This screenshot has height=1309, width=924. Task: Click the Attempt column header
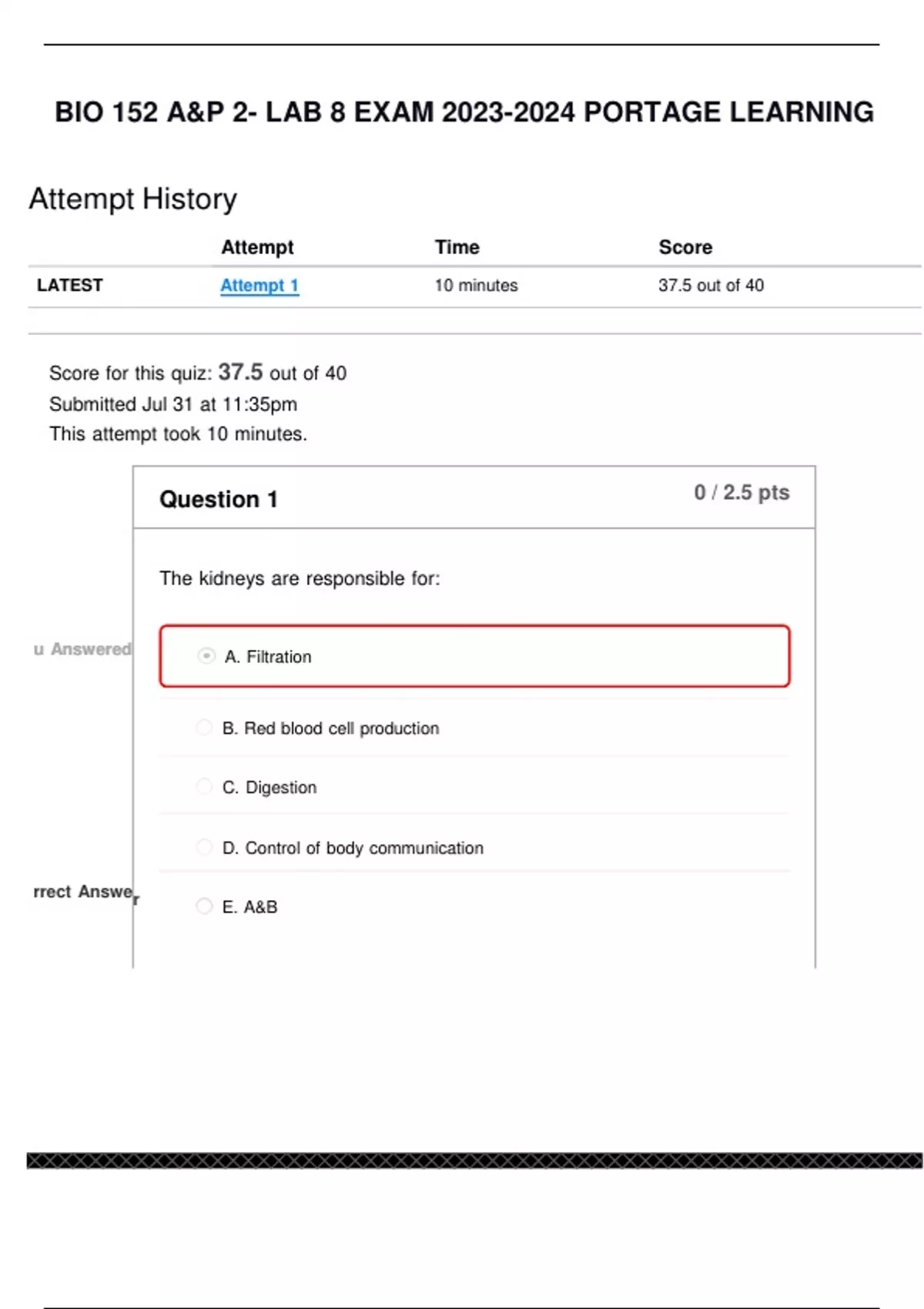(x=257, y=247)
